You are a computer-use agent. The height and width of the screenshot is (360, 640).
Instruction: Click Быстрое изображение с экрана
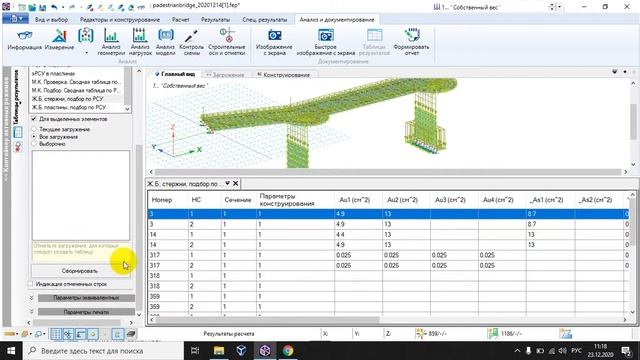click(325, 42)
